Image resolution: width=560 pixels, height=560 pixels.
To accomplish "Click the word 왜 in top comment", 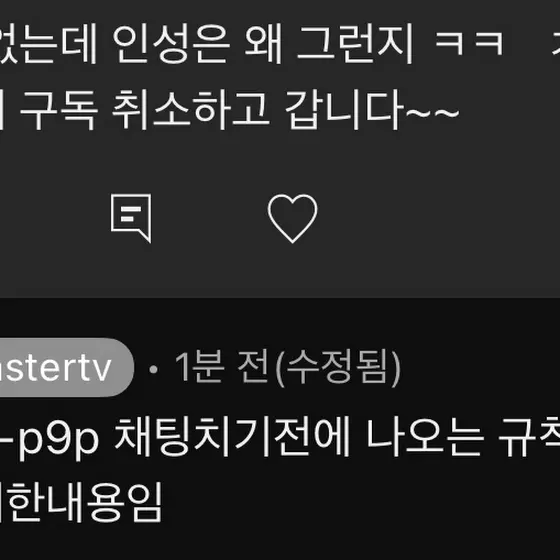I will 264,44.
